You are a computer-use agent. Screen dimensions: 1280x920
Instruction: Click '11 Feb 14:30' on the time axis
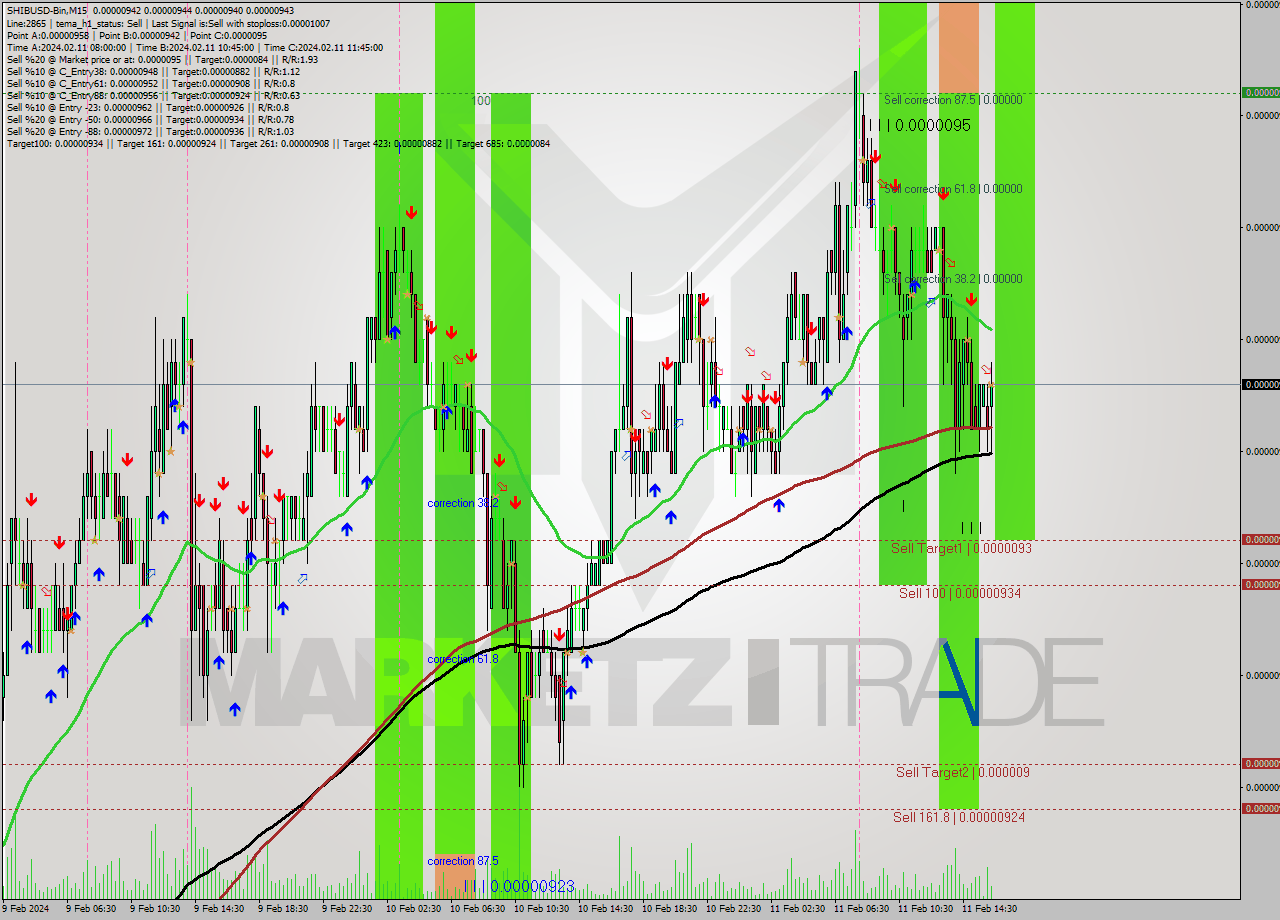tap(989, 909)
